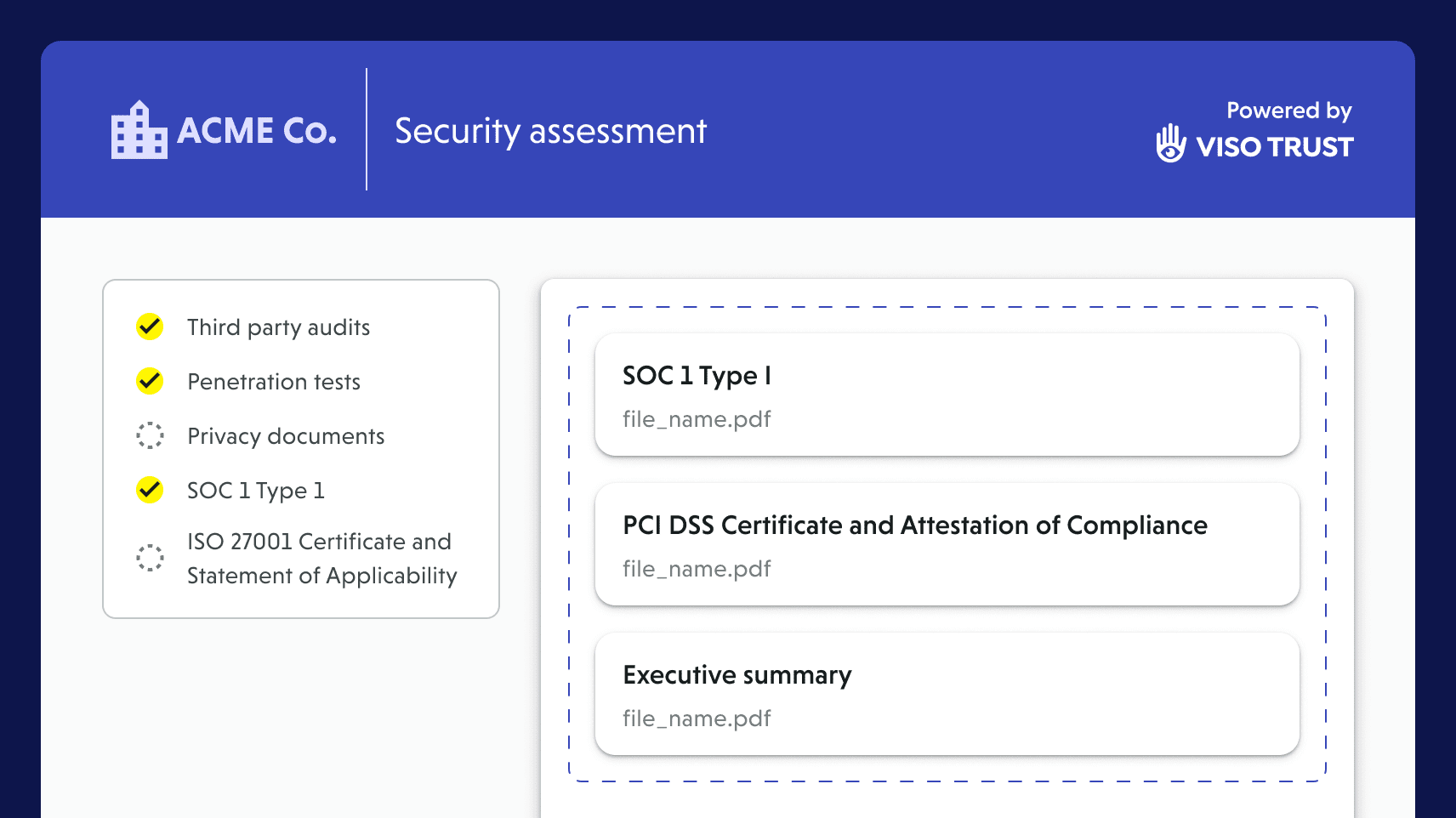Click the VISO TRUST brand name text
The image size is (1456, 818).
pos(1274,147)
